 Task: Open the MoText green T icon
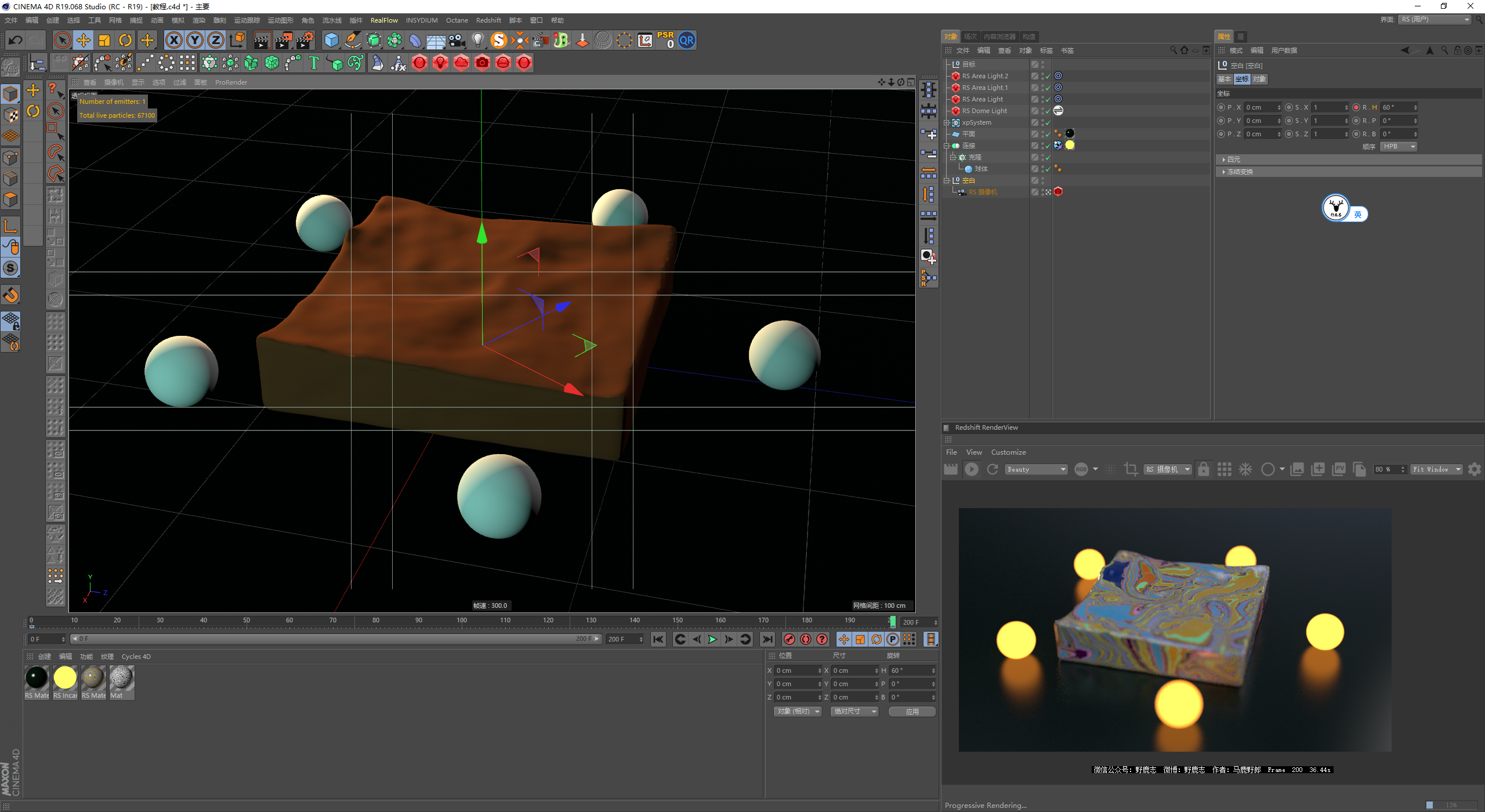click(314, 63)
